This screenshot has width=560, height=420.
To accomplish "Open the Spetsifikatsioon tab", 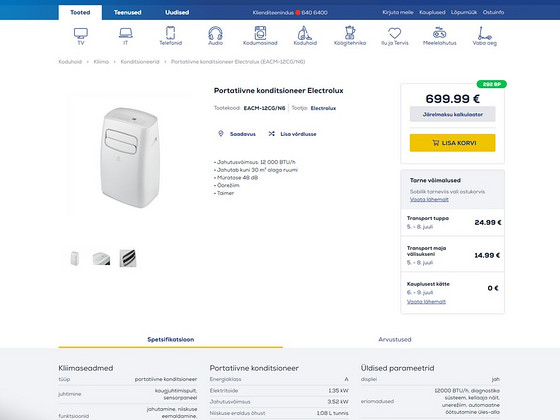I will coord(171,339).
